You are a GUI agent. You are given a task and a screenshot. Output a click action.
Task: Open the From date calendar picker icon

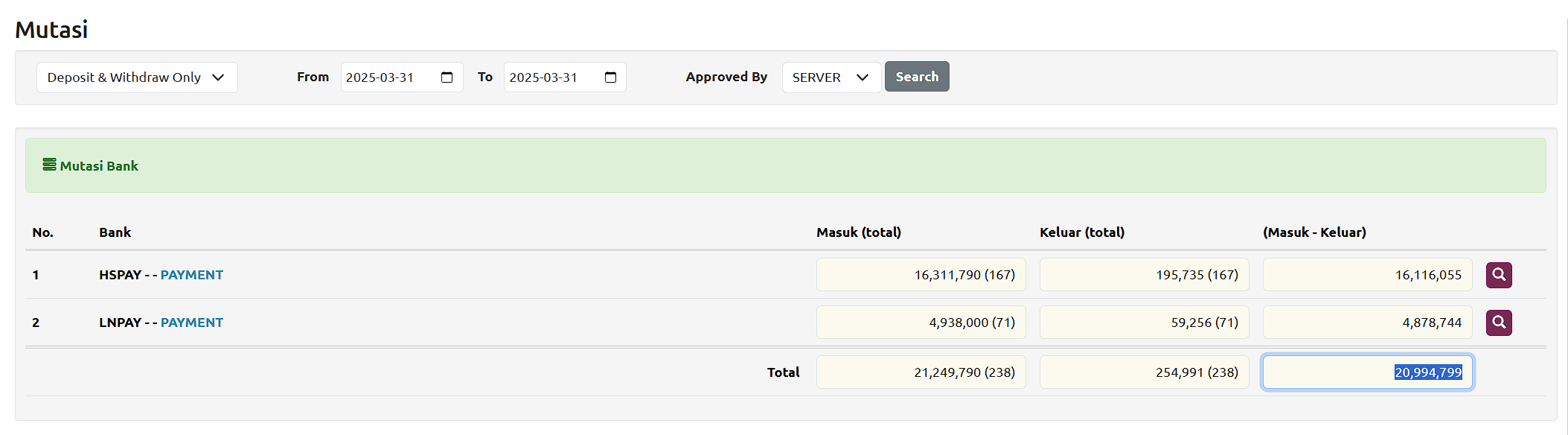(447, 77)
